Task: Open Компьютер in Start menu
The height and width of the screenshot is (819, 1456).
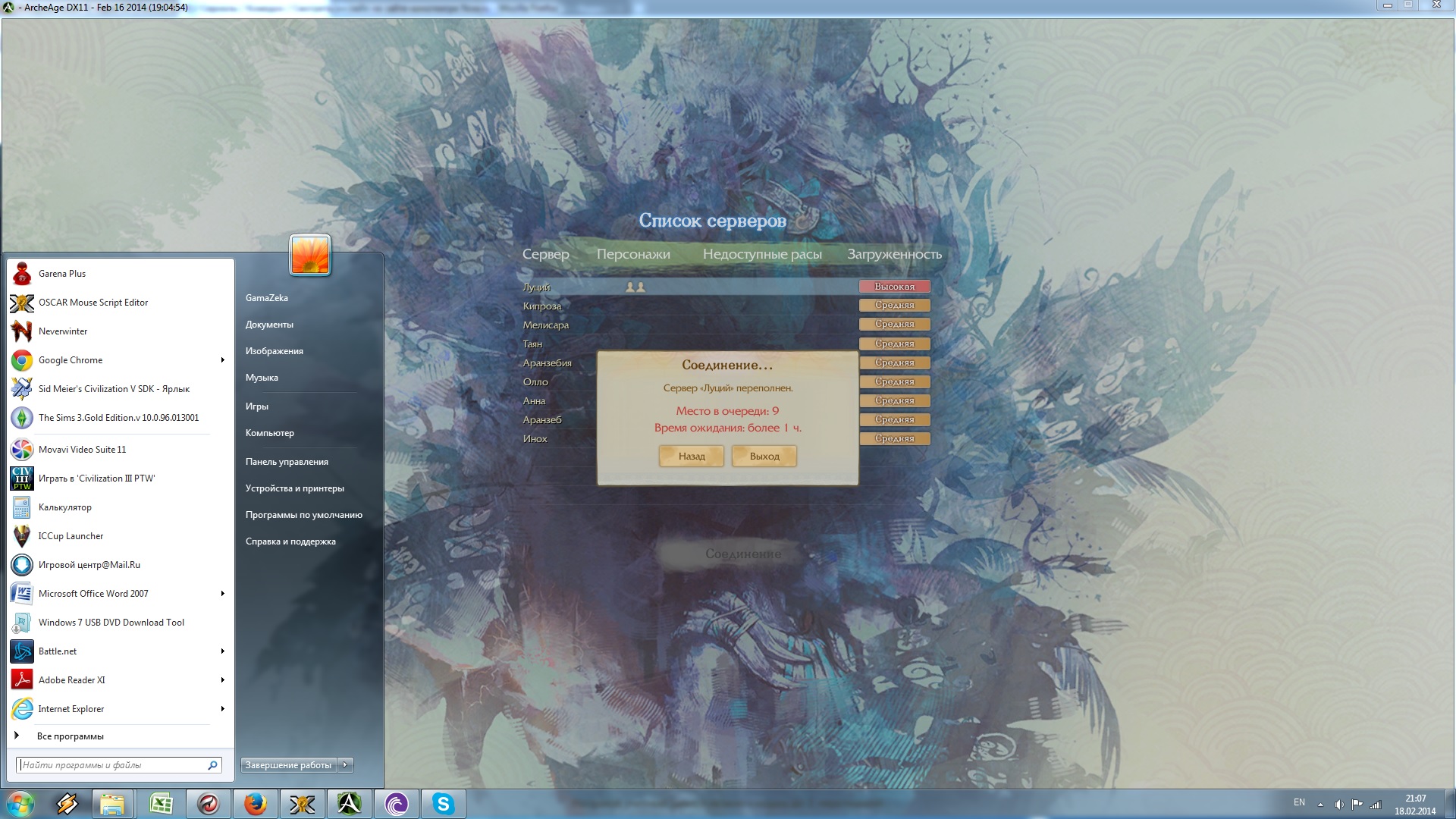Action: pos(269,433)
